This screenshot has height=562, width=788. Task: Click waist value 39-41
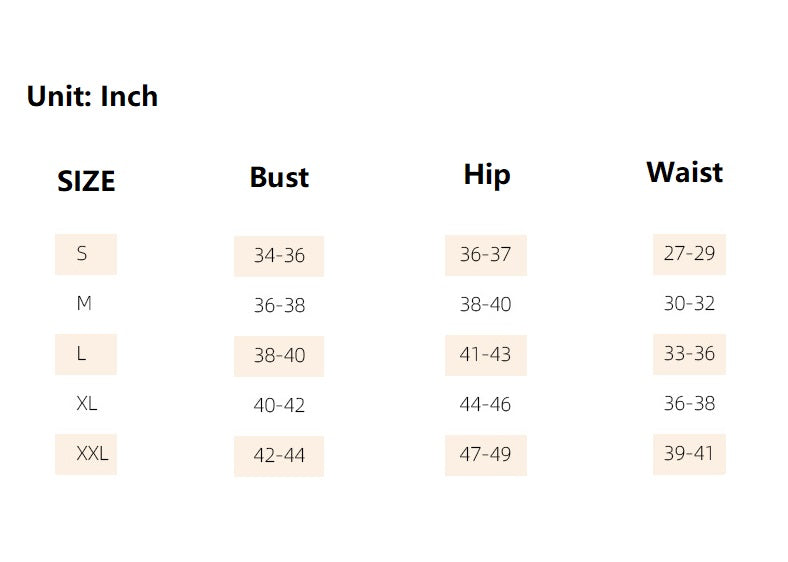(x=690, y=454)
